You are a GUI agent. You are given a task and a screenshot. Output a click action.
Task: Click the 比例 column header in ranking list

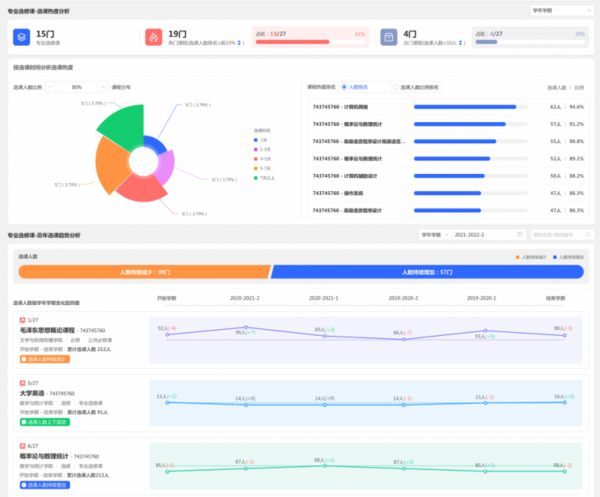click(579, 88)
